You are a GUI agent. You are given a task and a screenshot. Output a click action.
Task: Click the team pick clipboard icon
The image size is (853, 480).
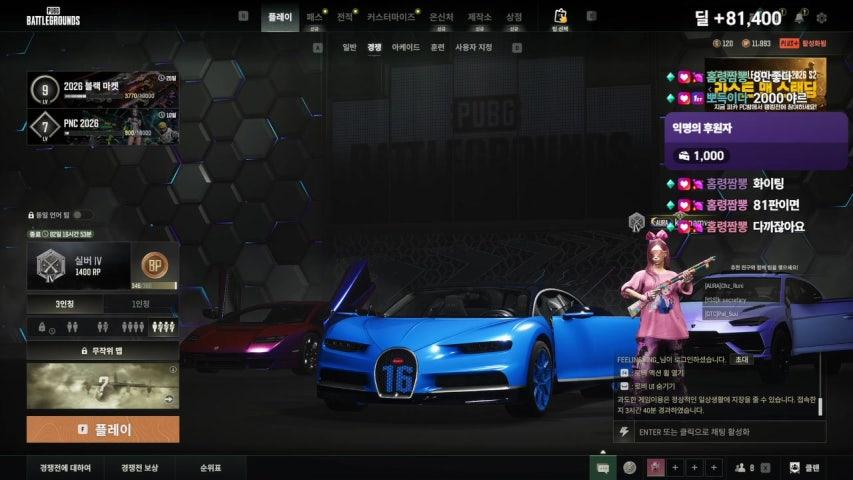560,19
